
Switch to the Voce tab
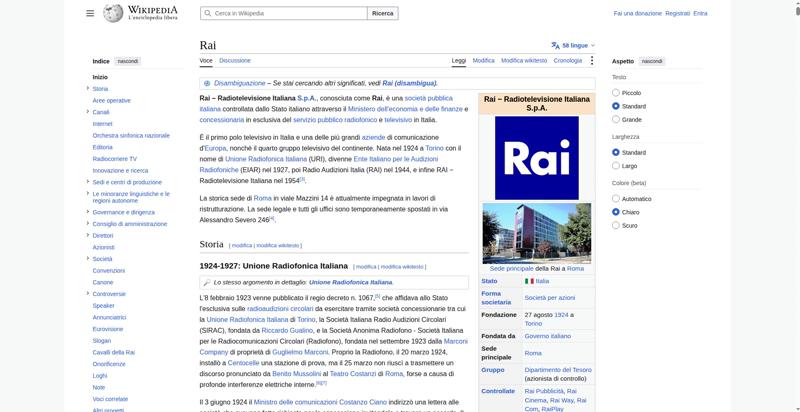206,61
